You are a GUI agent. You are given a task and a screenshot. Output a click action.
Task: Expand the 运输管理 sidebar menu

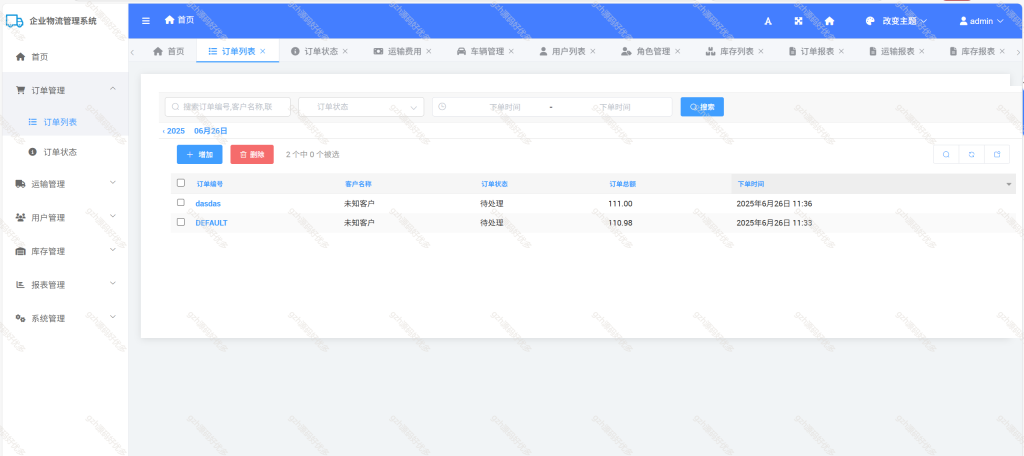64,184
